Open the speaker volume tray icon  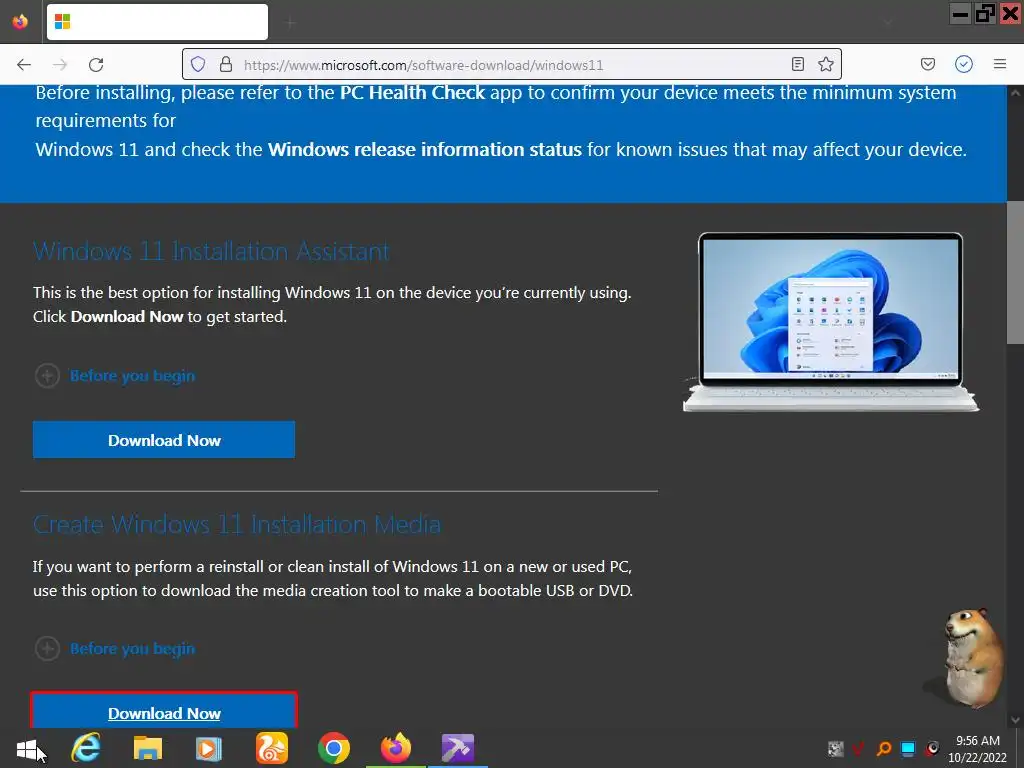pyautogui.click(x=933, y=748)
